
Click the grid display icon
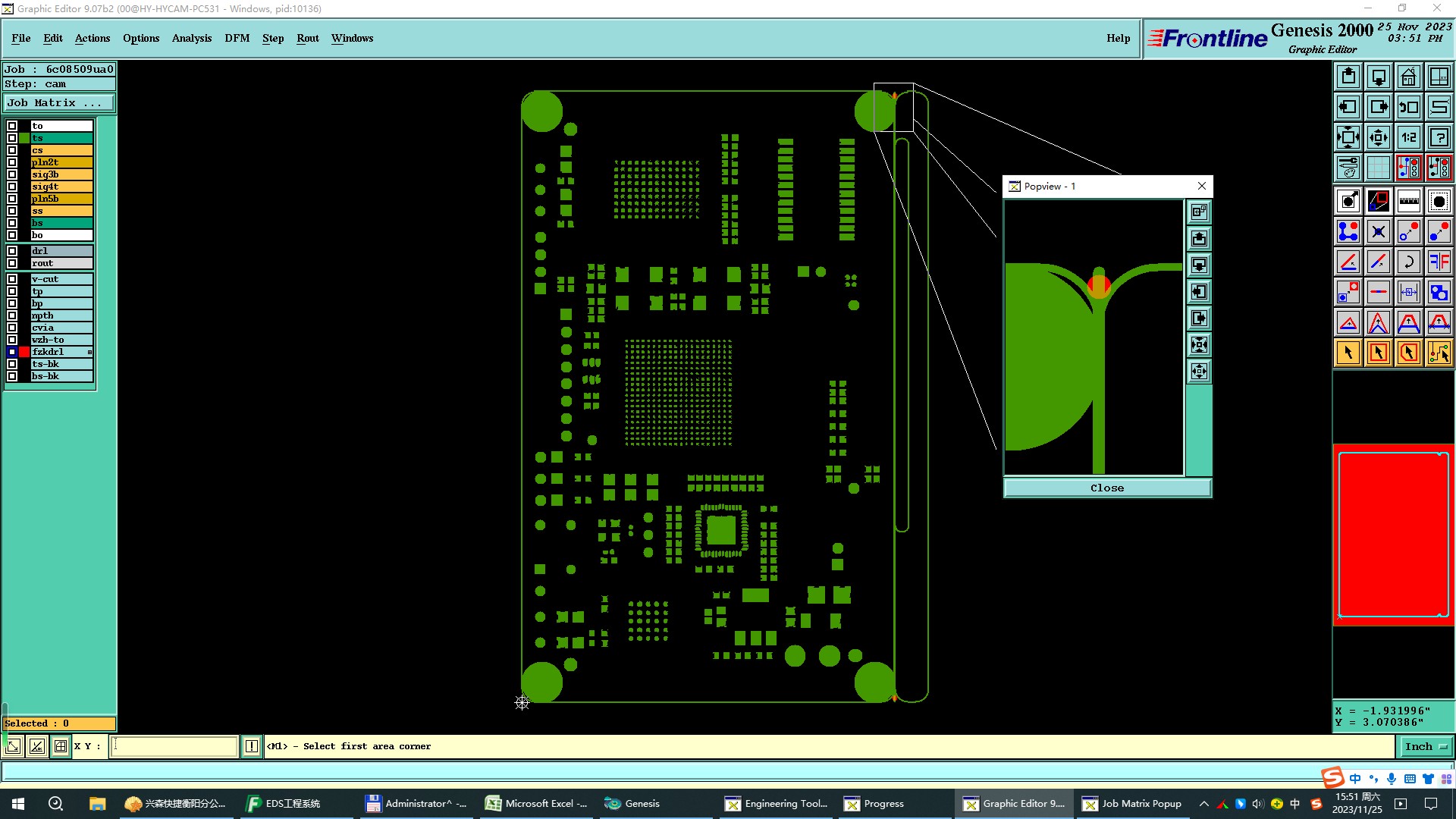click(1378, 168)
